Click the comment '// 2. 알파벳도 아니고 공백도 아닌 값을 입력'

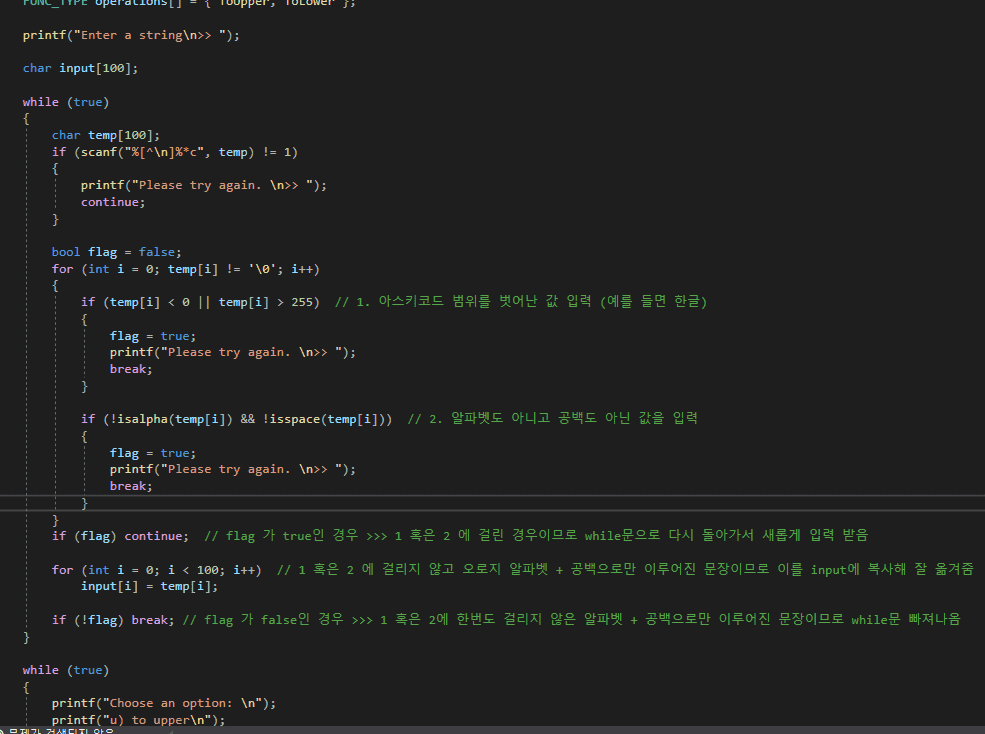click(552, 418)
